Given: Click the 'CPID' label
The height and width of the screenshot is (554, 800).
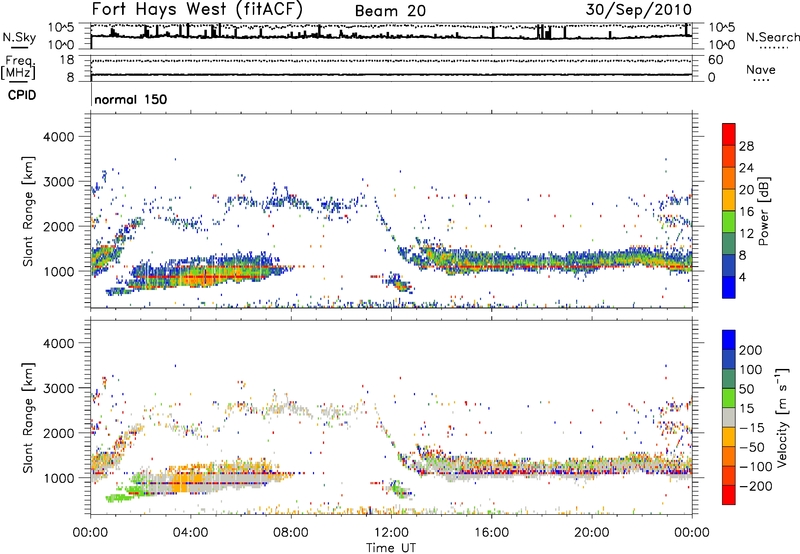Looking at the screenshot, I should click(x=22, y=95).
